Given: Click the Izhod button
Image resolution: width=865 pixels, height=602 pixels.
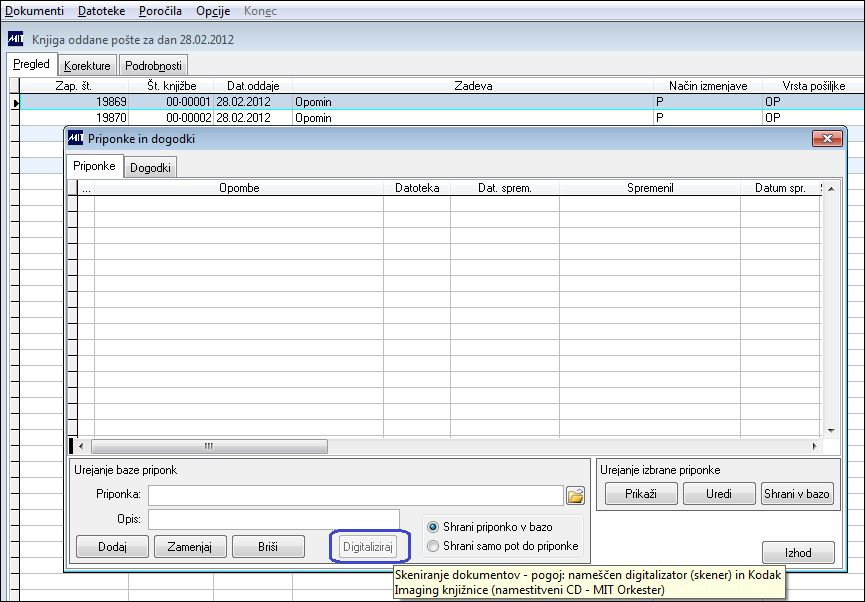Looking at the screenshot, I should point(798,552).
